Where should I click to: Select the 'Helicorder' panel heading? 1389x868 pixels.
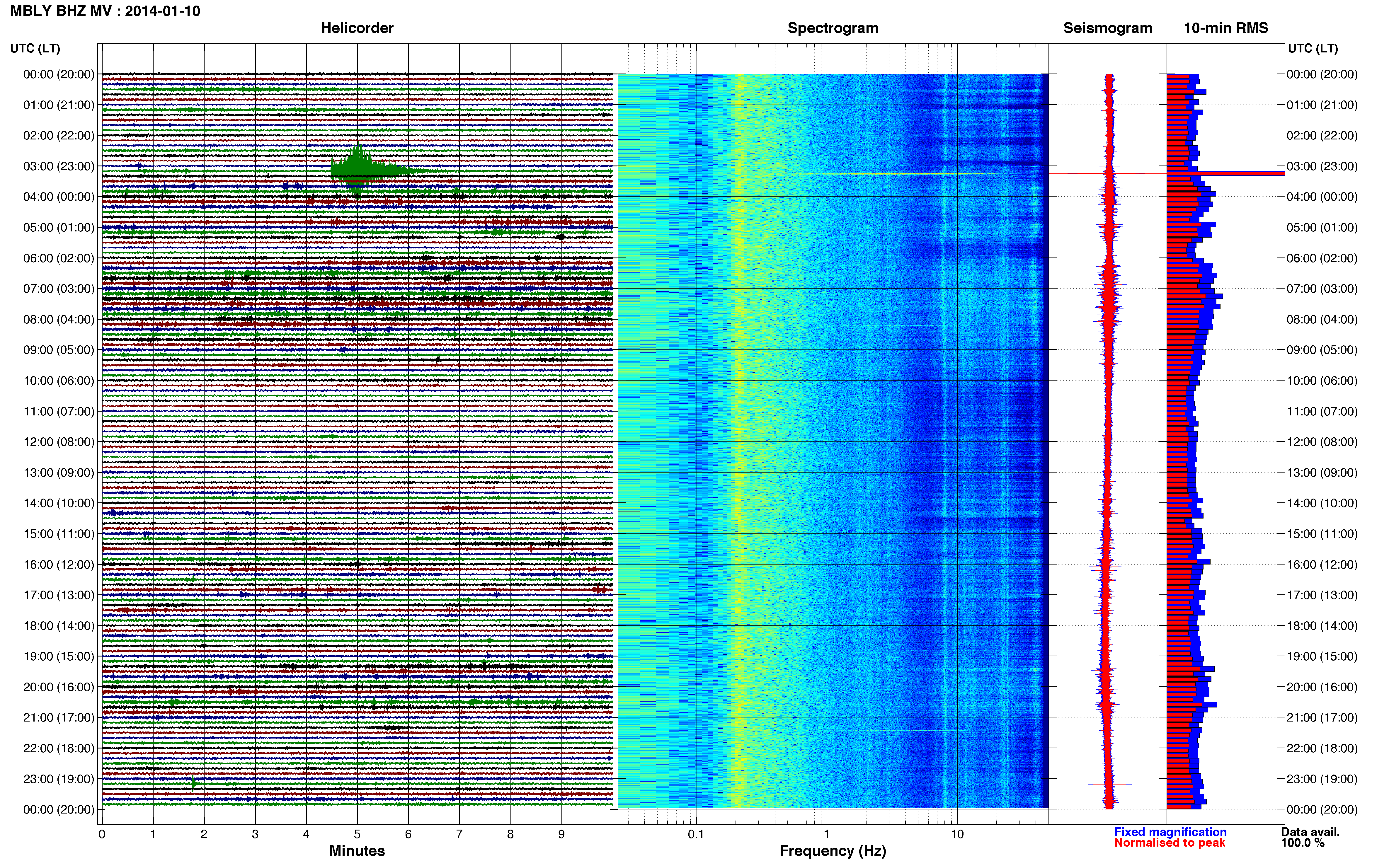pyautogui.click(x=357, y=28)
